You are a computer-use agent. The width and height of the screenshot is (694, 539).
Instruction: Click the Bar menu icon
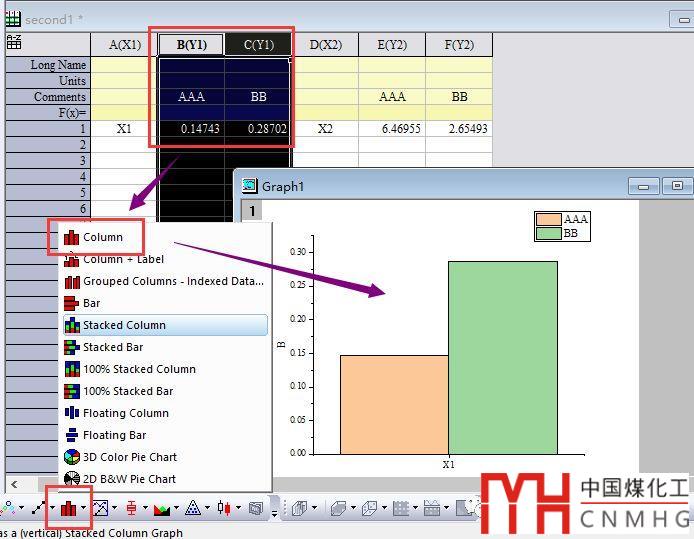72,303
